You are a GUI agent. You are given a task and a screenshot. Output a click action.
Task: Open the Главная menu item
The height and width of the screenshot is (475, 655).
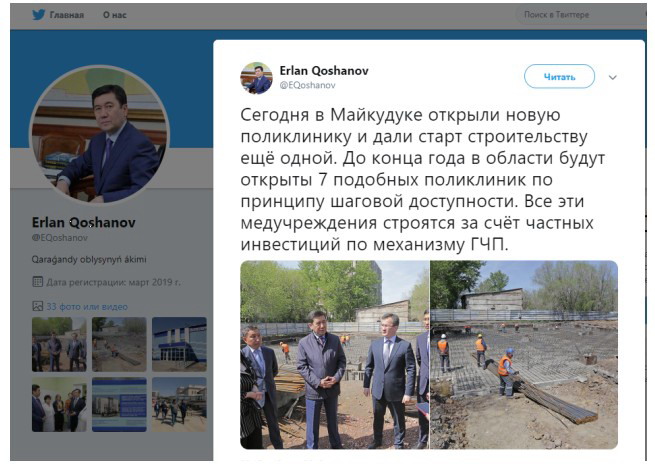[66, 15]
